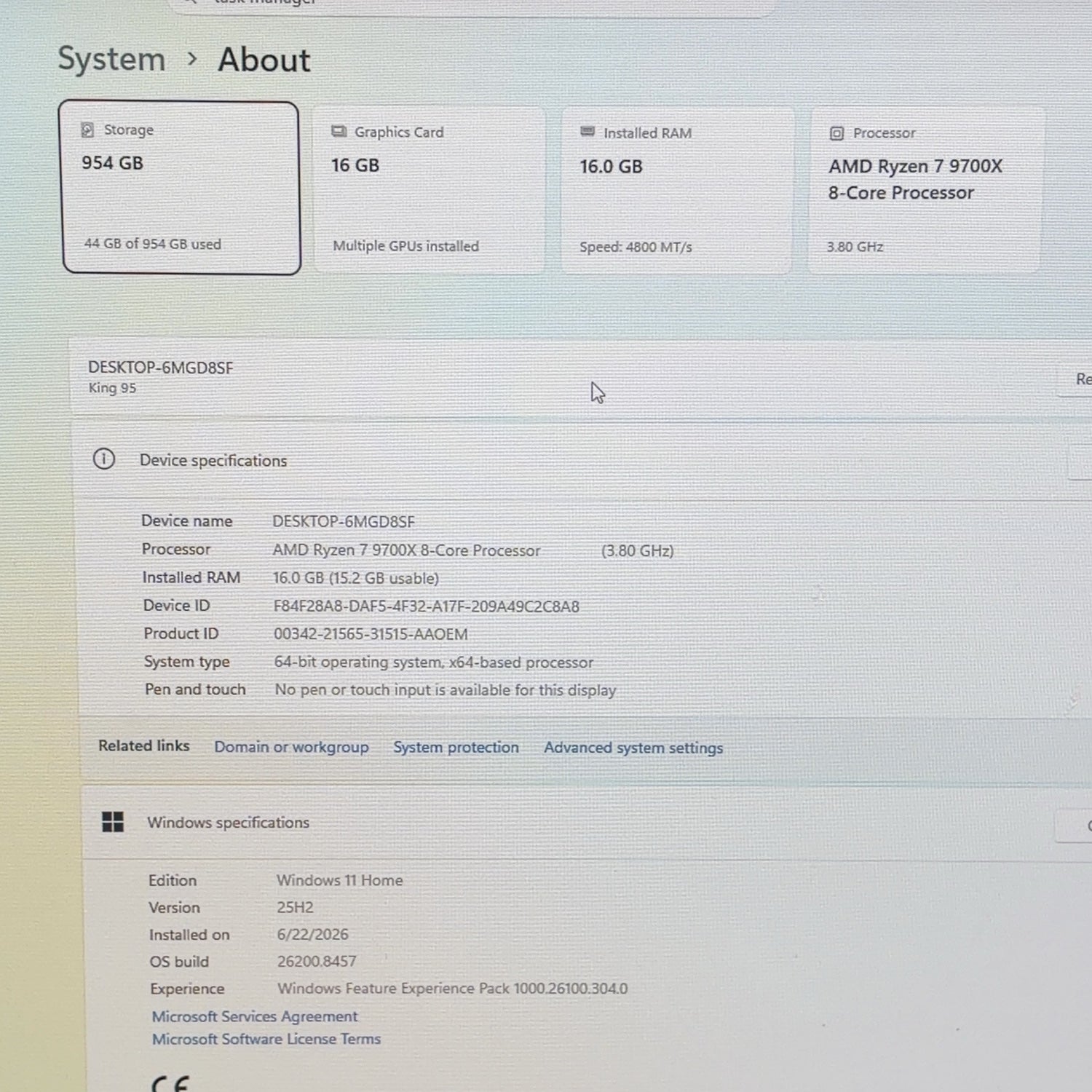
Task: Click the Edition value "Windows 11 Home"
Action: (340, 880)
